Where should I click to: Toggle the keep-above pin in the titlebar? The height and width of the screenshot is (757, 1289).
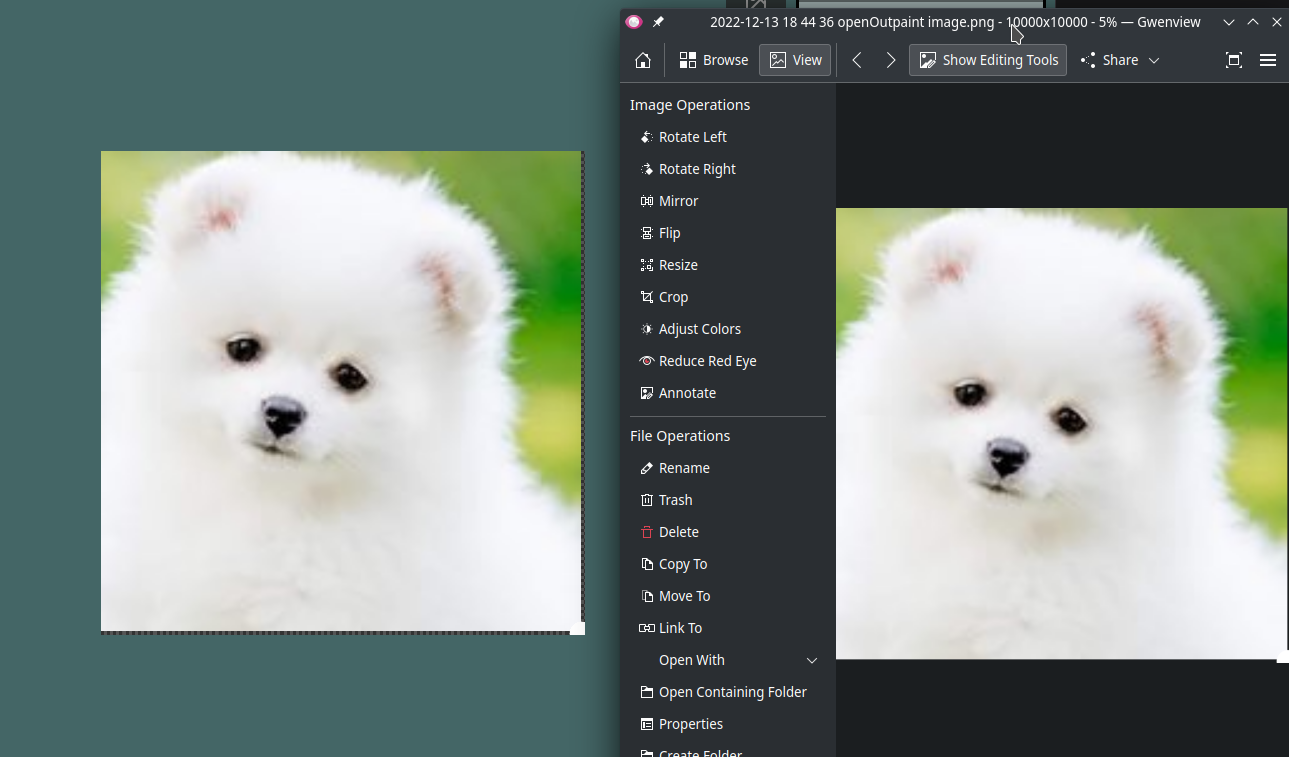(x=657, y=21)
